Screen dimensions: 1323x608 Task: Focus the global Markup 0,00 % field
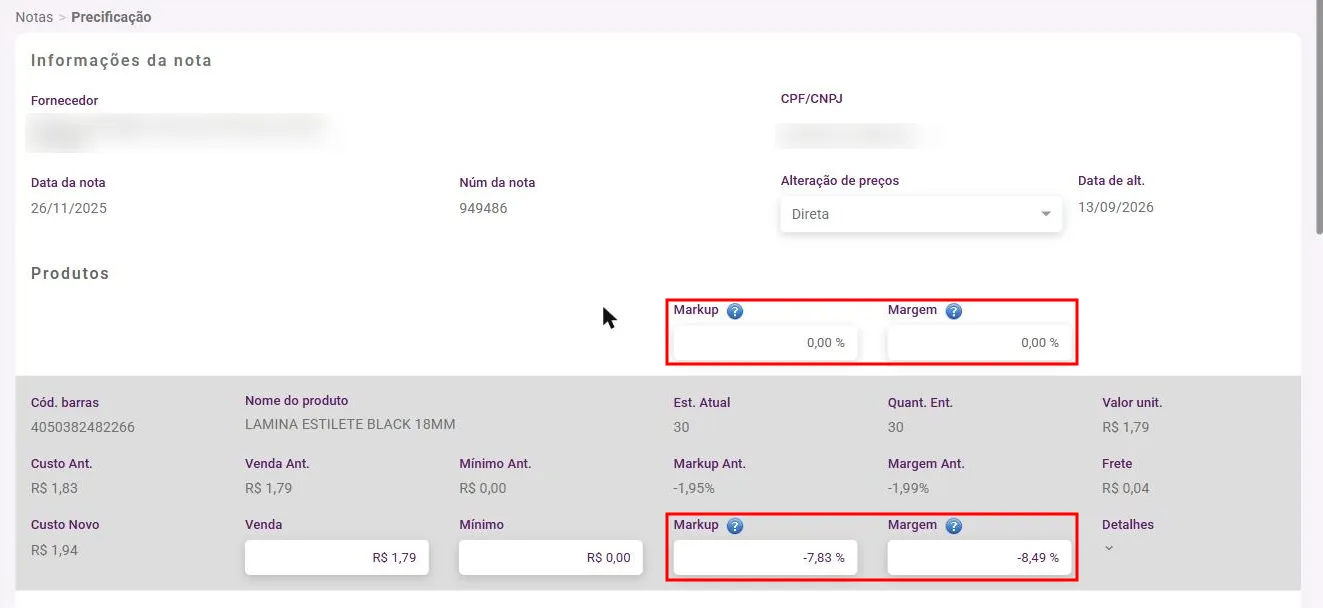[x=765, y=343]
